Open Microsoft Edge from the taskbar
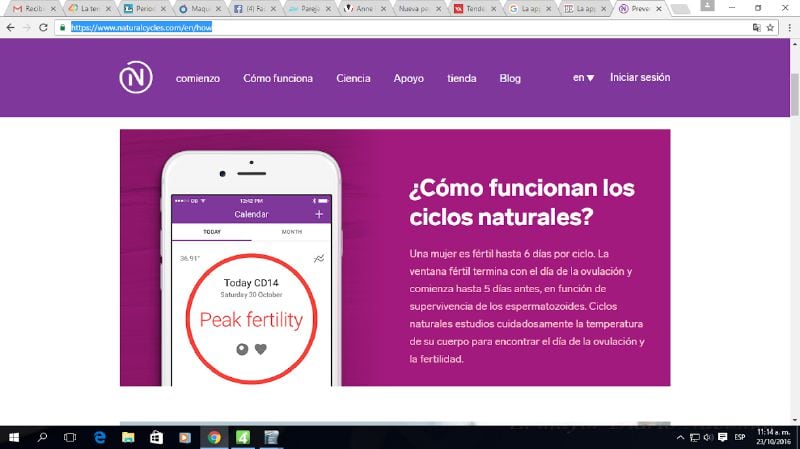800x449 pixels. 100,437
